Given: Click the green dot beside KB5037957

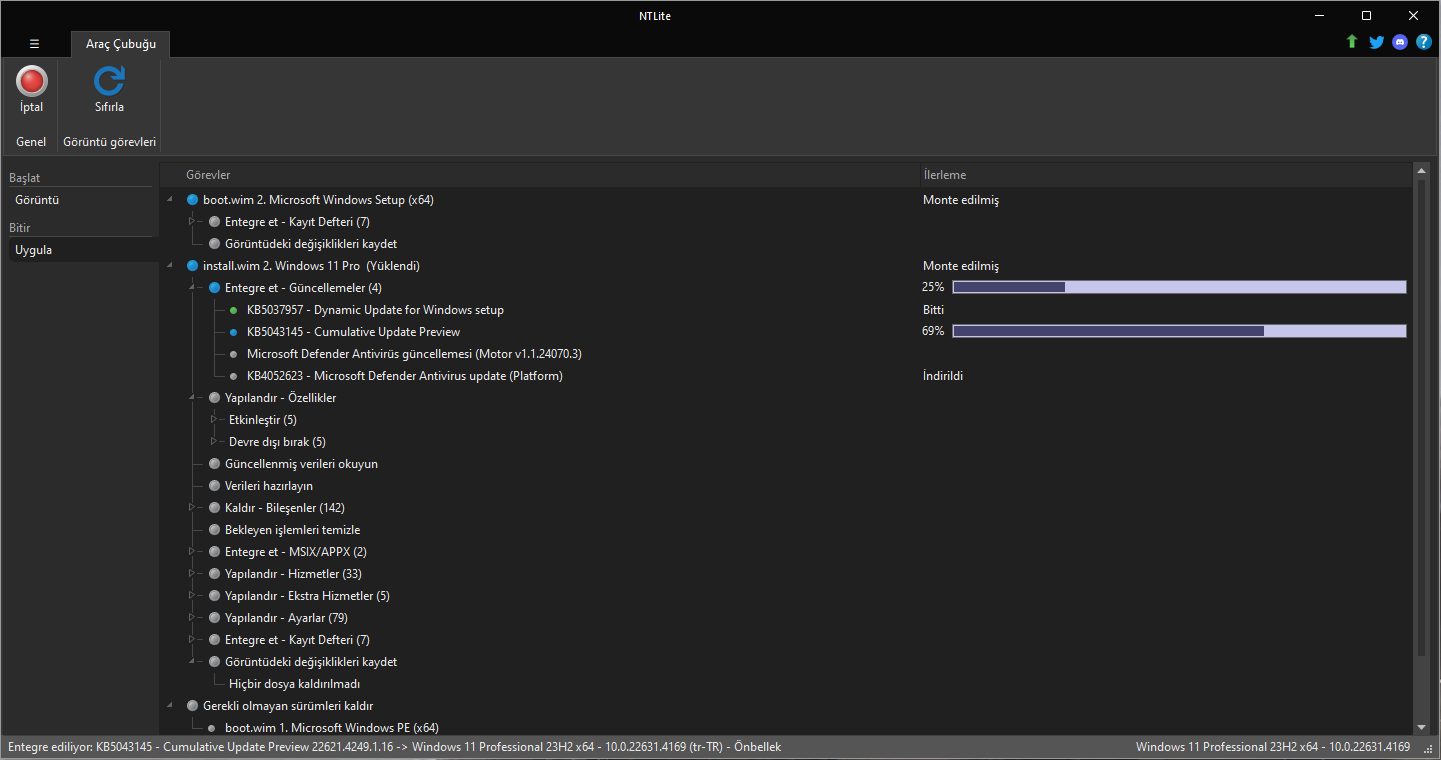Looking at the screenshot, I should [x=234, y=310].
